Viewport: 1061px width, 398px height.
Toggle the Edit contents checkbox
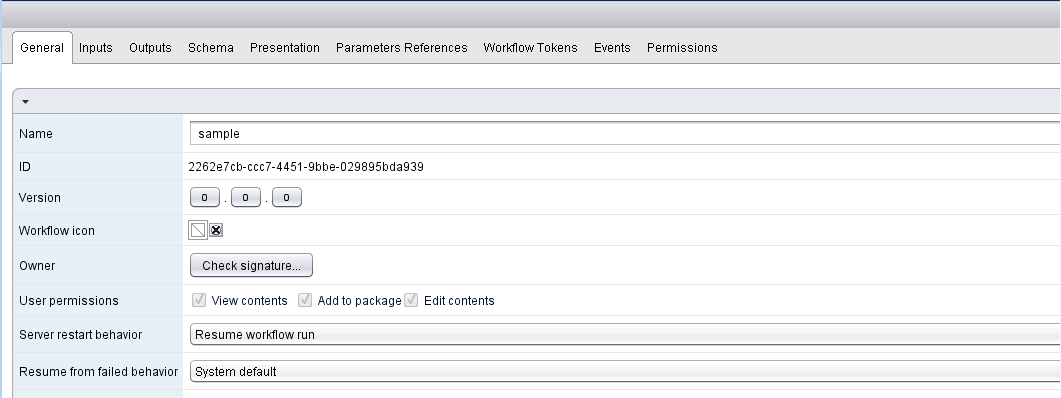[x=411, y=300]
